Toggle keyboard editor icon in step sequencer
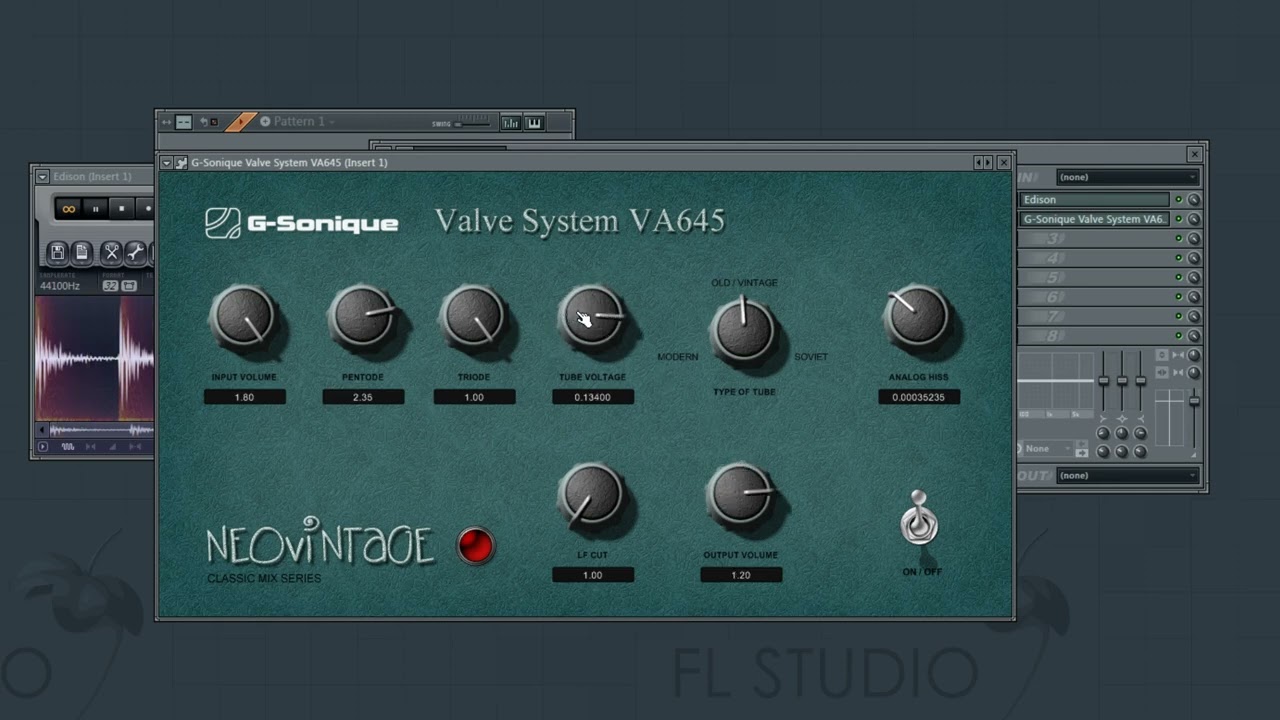Image resolution: width=1280 pixels, height=720 pixels. pyautogui.click(x=534, y=123)
